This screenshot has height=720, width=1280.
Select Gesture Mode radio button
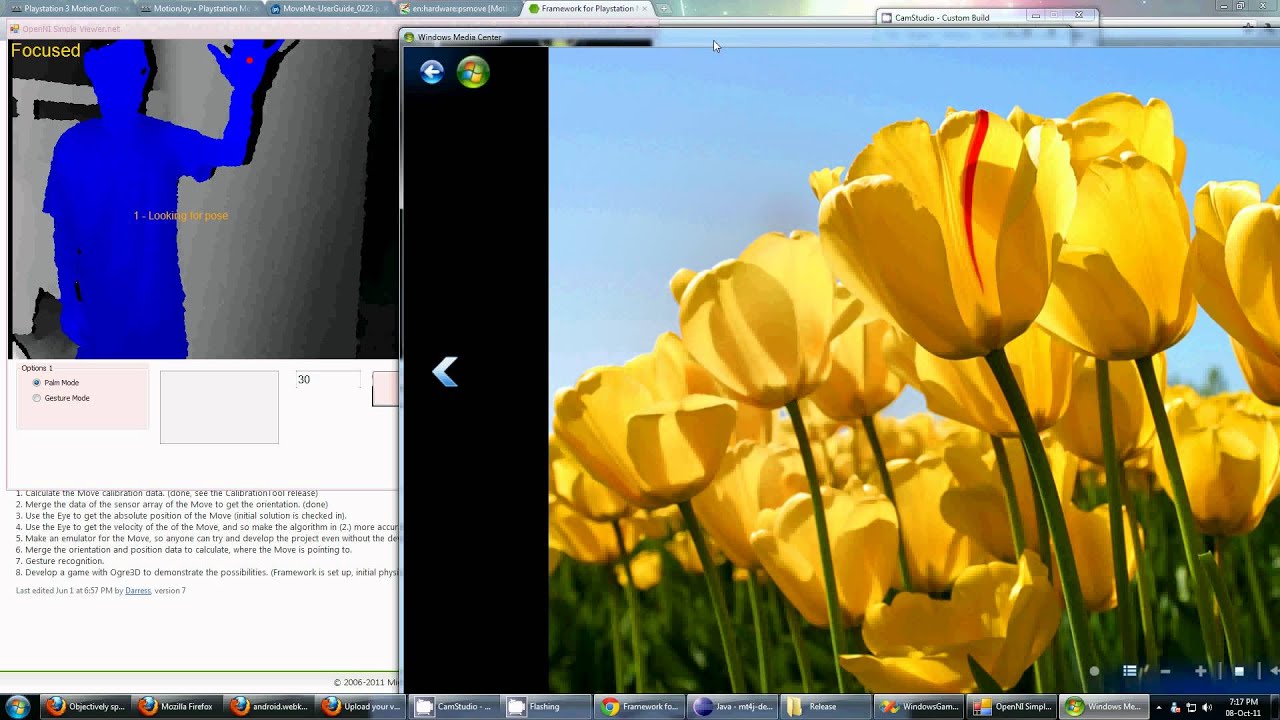click(x=37, y=398)
